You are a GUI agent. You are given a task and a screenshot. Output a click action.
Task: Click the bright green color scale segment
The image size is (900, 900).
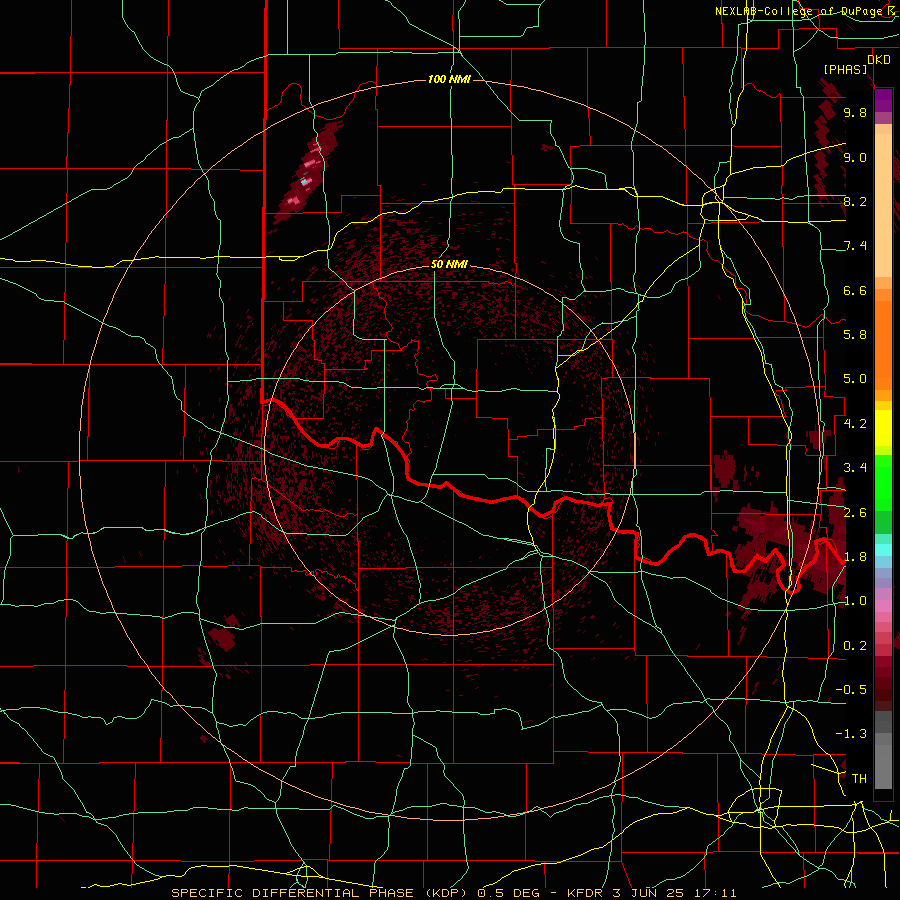pyautogui.click(x=883, y=482)
